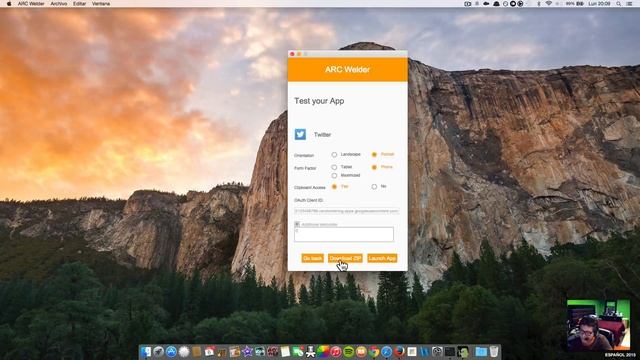Launch iTunes from the Dock
This screenshot has width=640, height=360.
336,351
